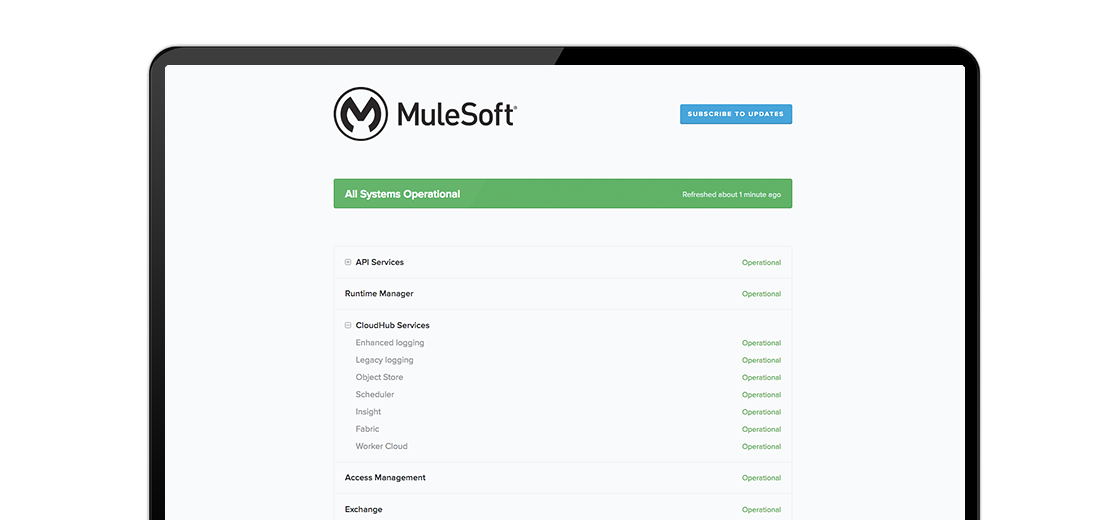Select the Legacy logging component

(384, 360)
